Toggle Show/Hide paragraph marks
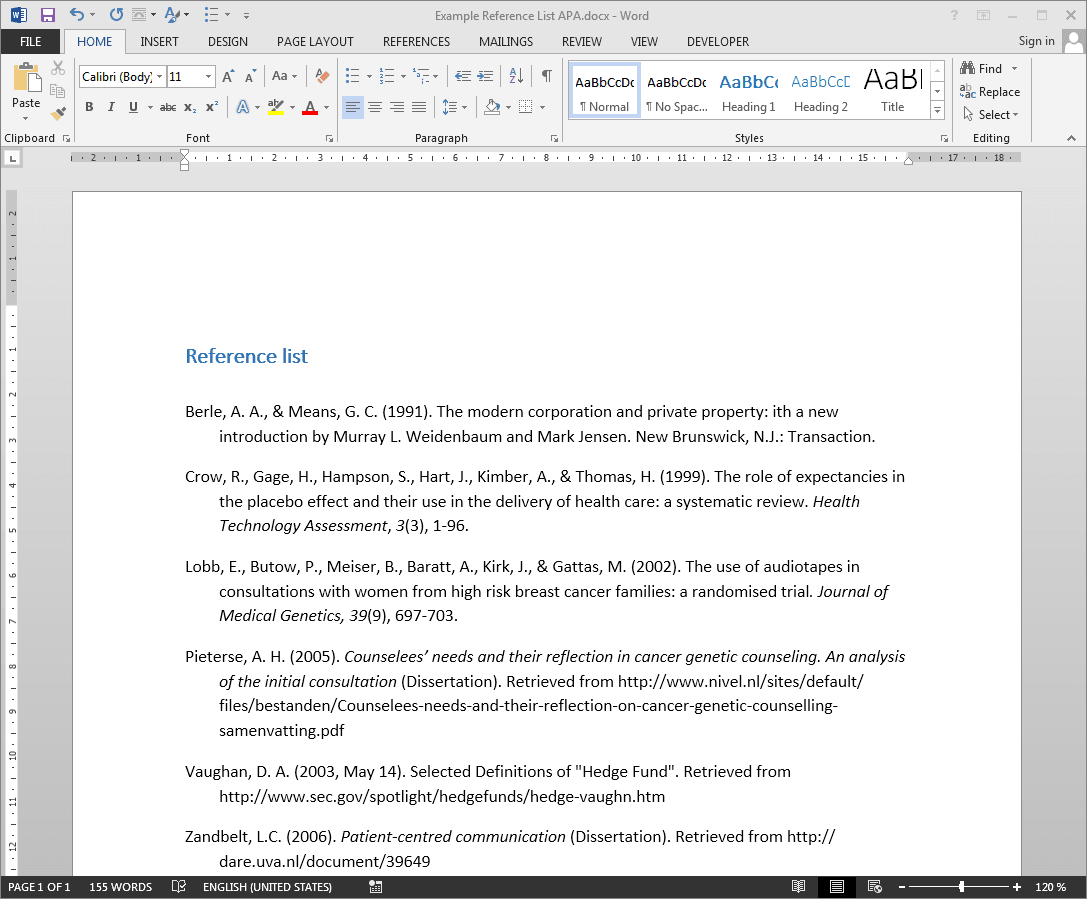 pyautogui.click(x=546, y=76)
